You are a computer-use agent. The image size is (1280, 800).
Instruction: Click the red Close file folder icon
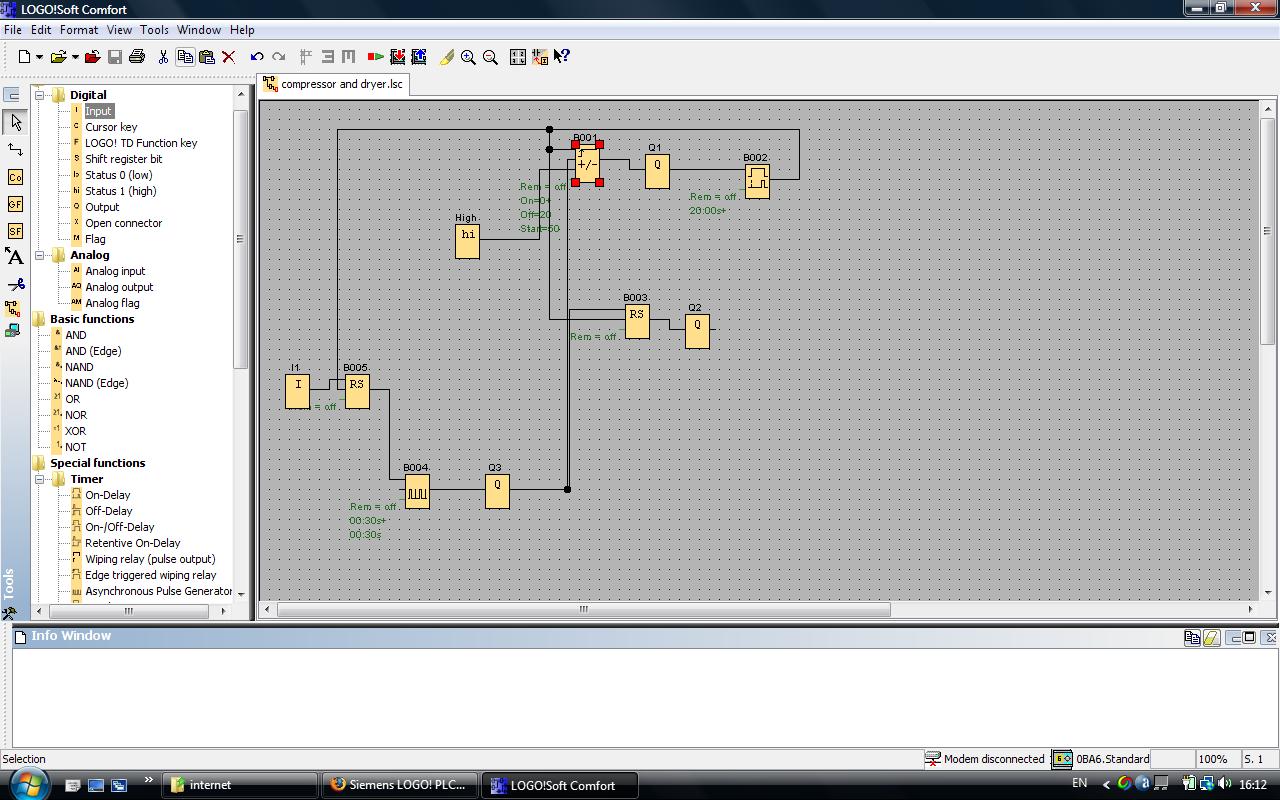pyautogui.click(x=93, y=57)
